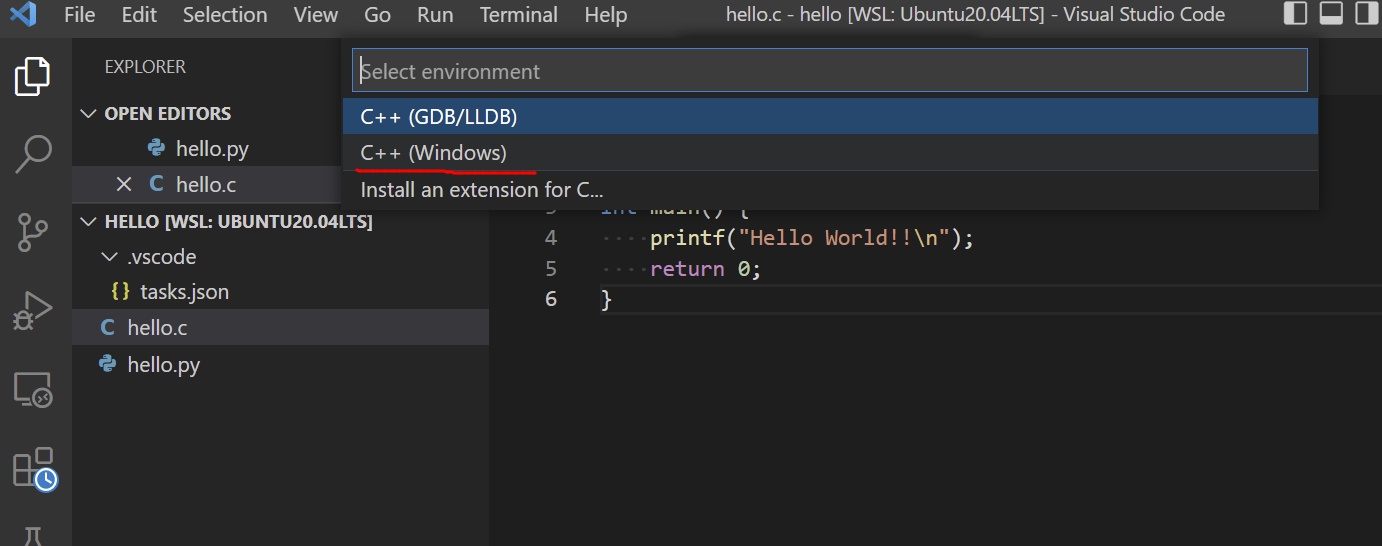Viewport: 1382px width, 546px height.
Task: Open the Remote Explorer view
Action: (33, 389)
